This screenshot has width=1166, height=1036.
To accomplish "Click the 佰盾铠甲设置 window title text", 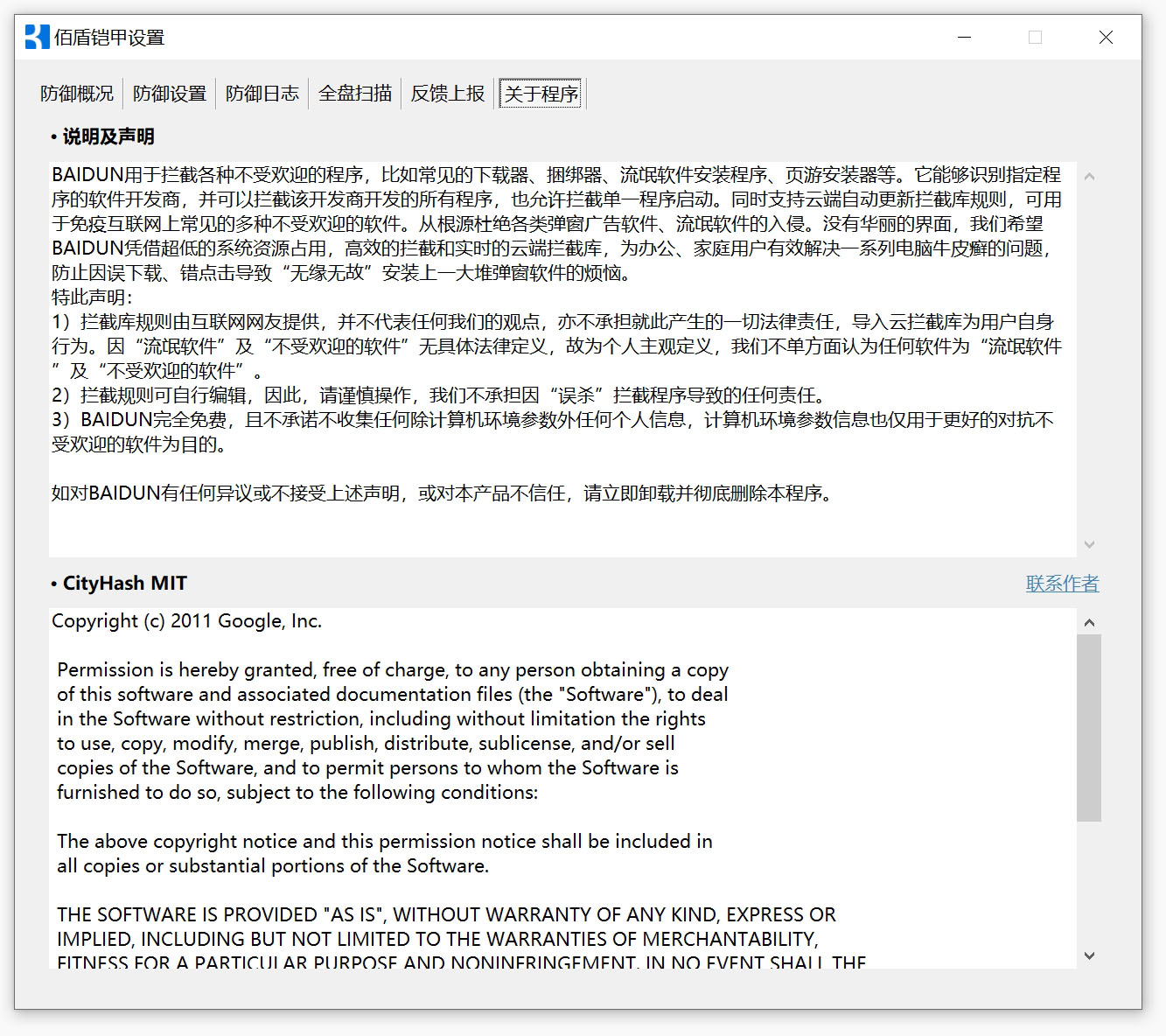I will (x=109, y=38).
